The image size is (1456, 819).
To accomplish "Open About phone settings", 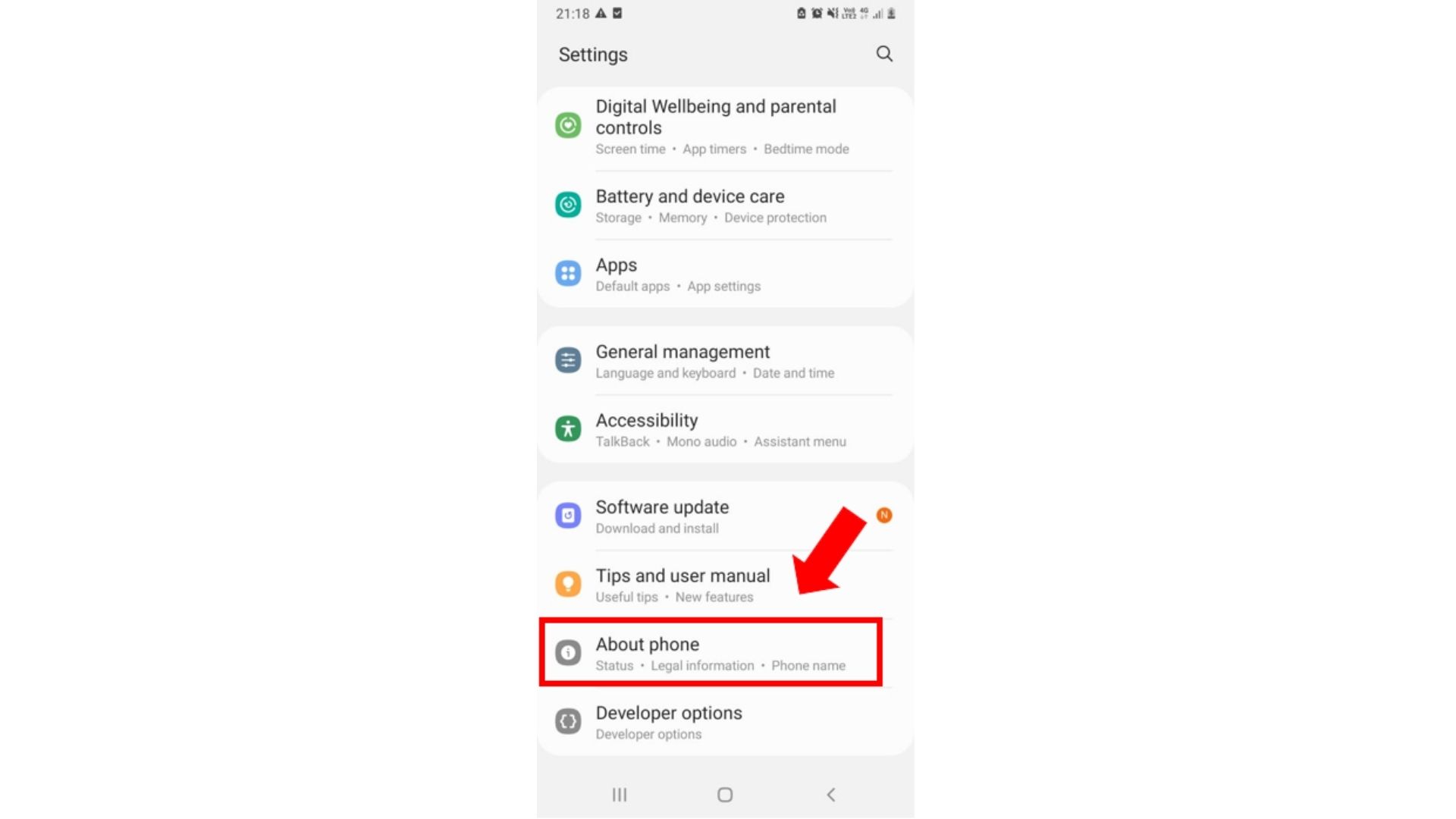I will [x=711, y=653].
